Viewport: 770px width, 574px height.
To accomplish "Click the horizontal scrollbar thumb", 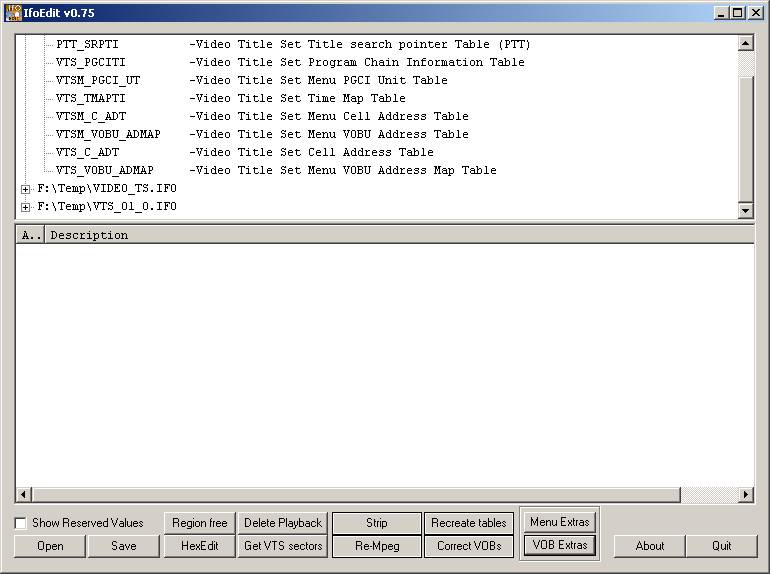I will [x=357, y=494].
